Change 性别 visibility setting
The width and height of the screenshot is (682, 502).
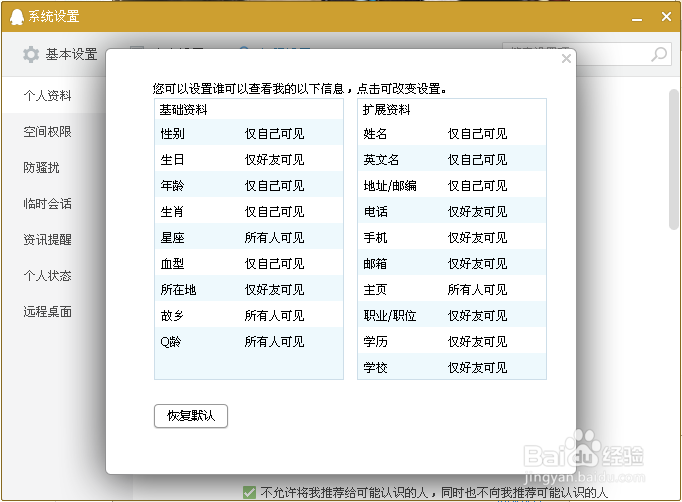pos(274,134)
